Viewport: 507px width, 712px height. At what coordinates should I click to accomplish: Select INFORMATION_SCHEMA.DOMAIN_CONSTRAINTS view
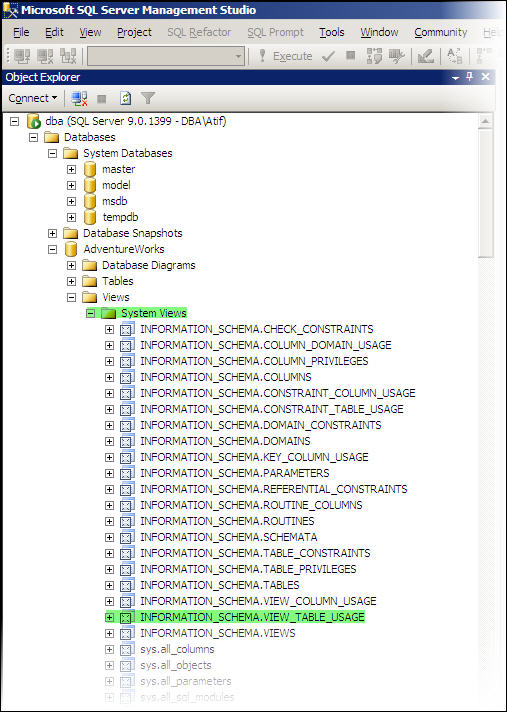coord(261,425)
